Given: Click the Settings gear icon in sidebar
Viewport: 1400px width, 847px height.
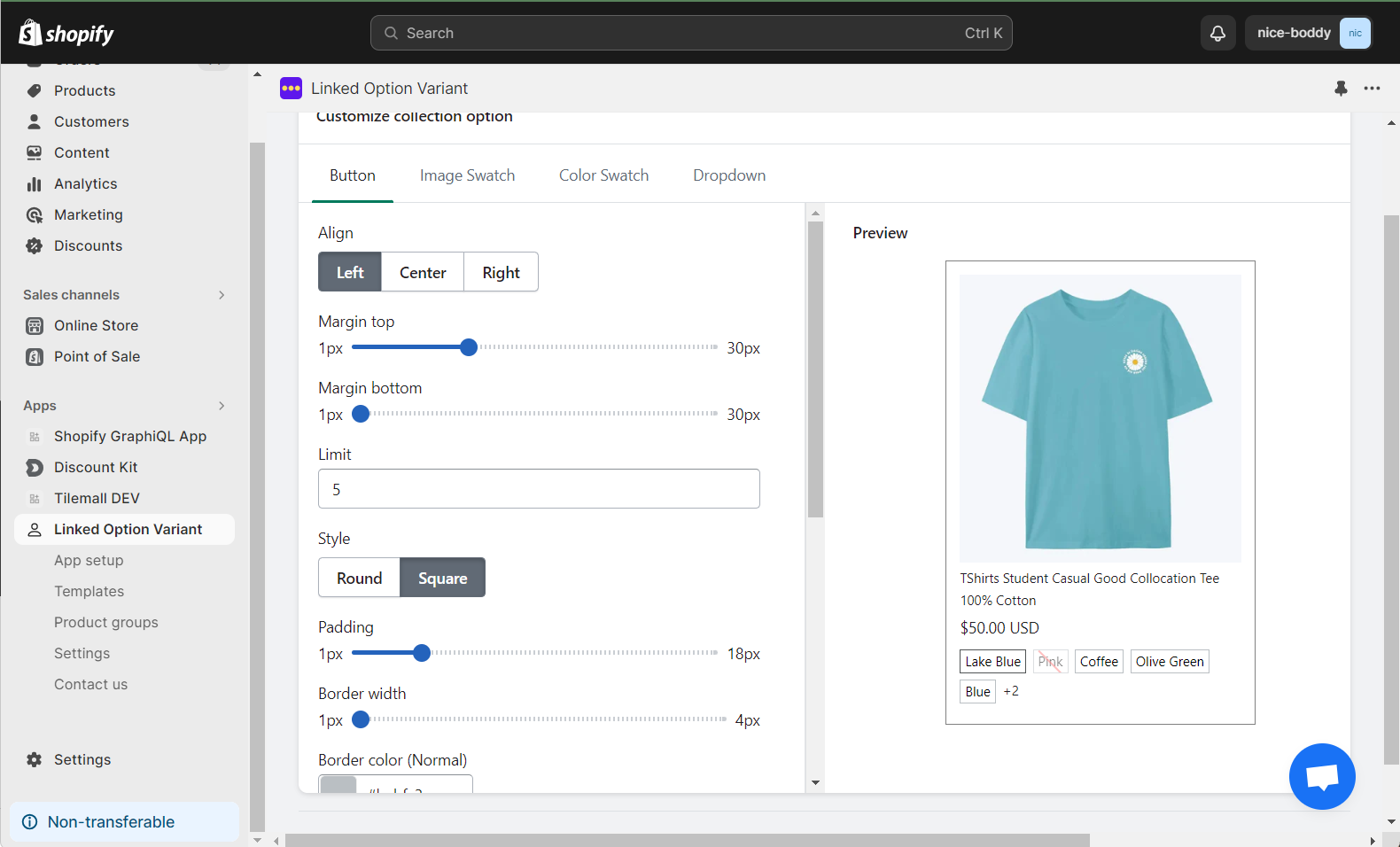Looking at the screenshot, I should click(x=35, y=759).
